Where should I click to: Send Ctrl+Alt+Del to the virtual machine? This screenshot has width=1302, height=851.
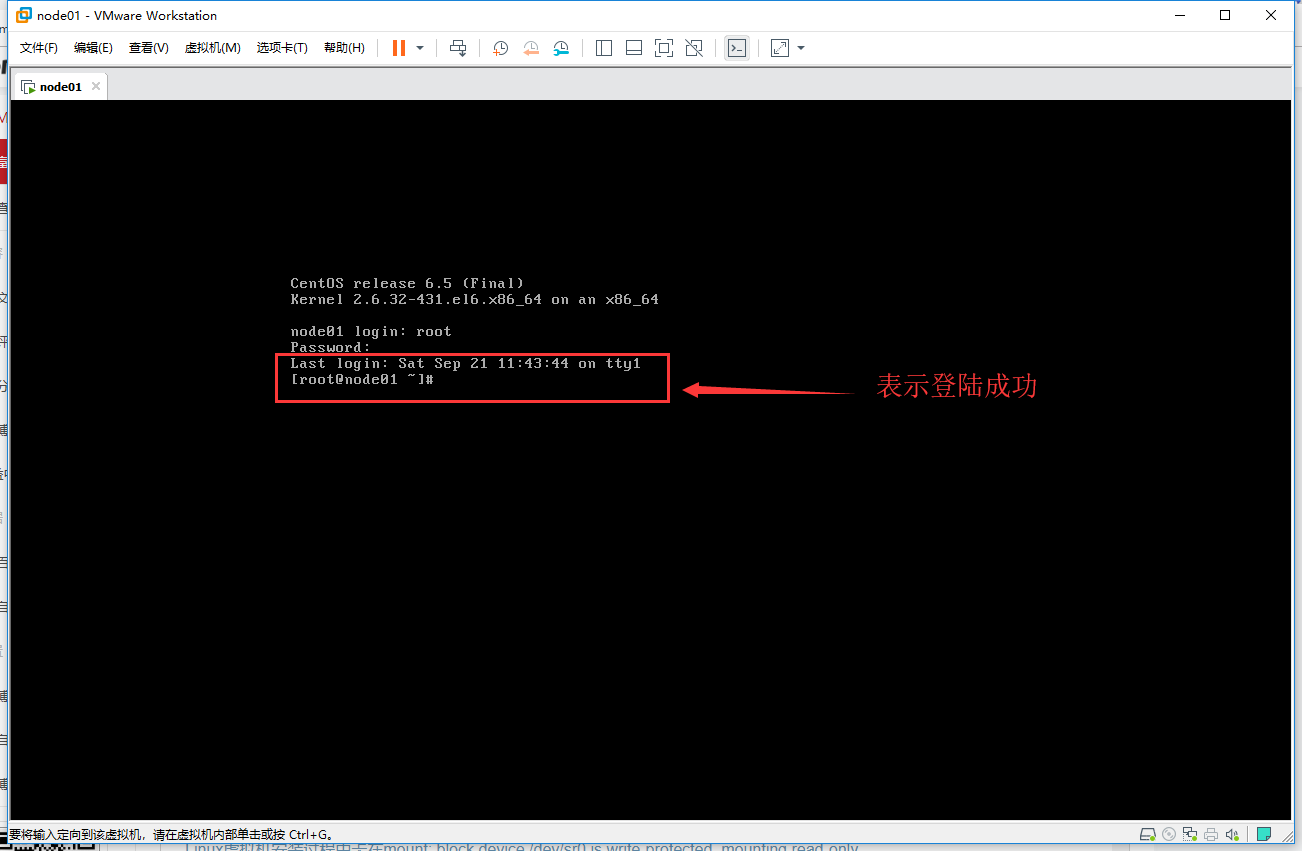pyautogui.click(x=458, y=48)
